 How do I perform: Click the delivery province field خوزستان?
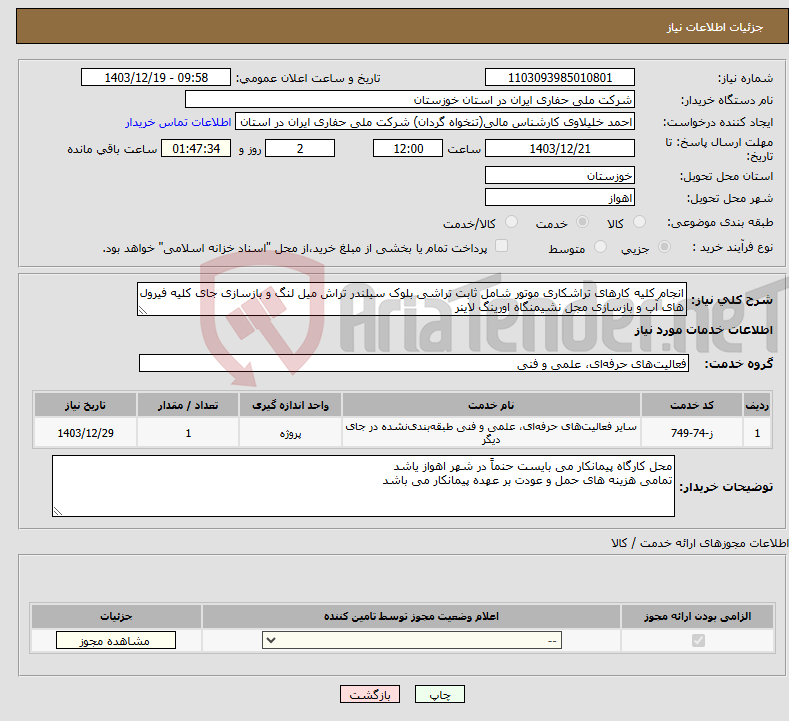point(560,176)
